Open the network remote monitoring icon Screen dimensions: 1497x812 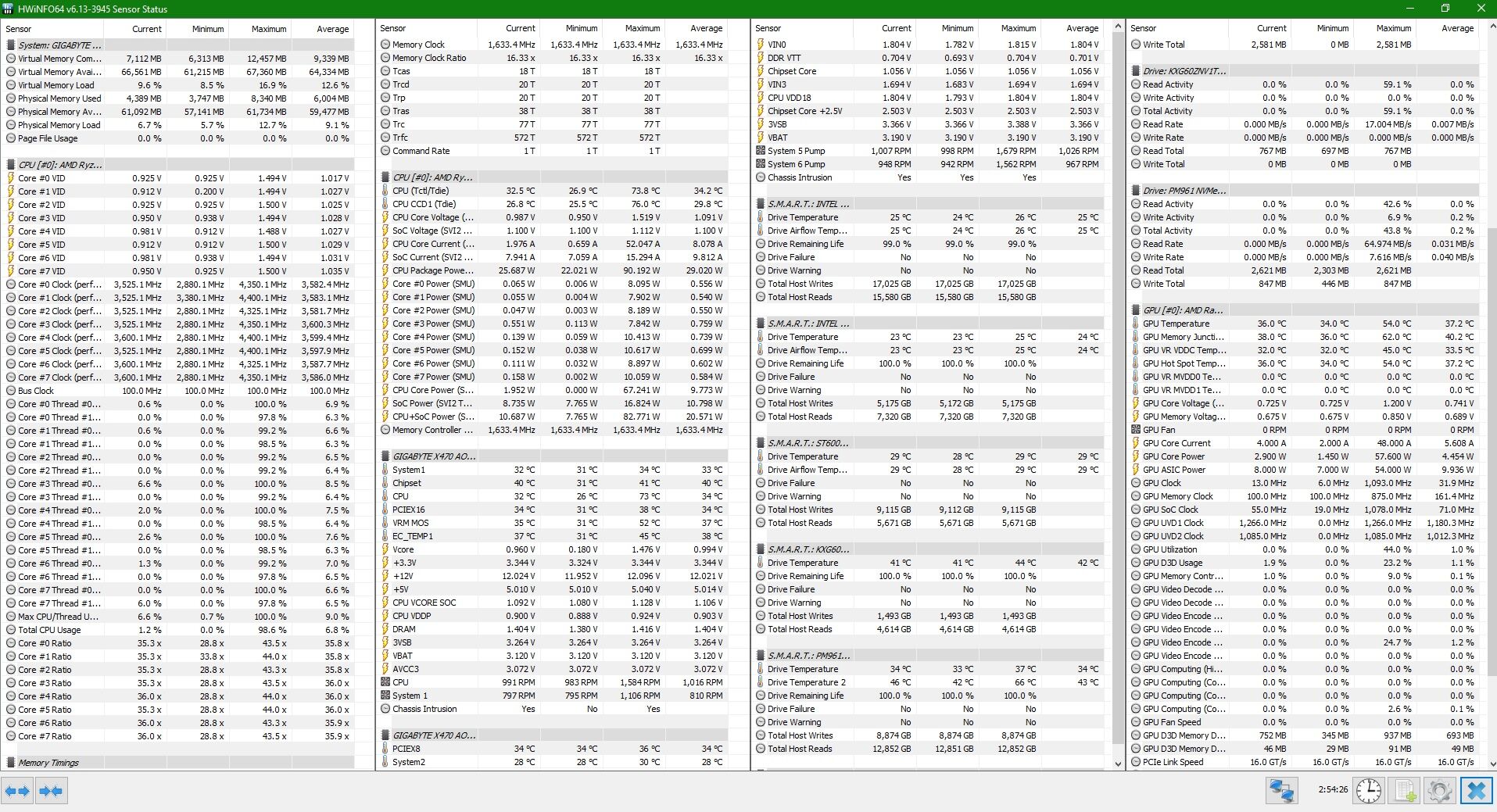point(1281,791)
